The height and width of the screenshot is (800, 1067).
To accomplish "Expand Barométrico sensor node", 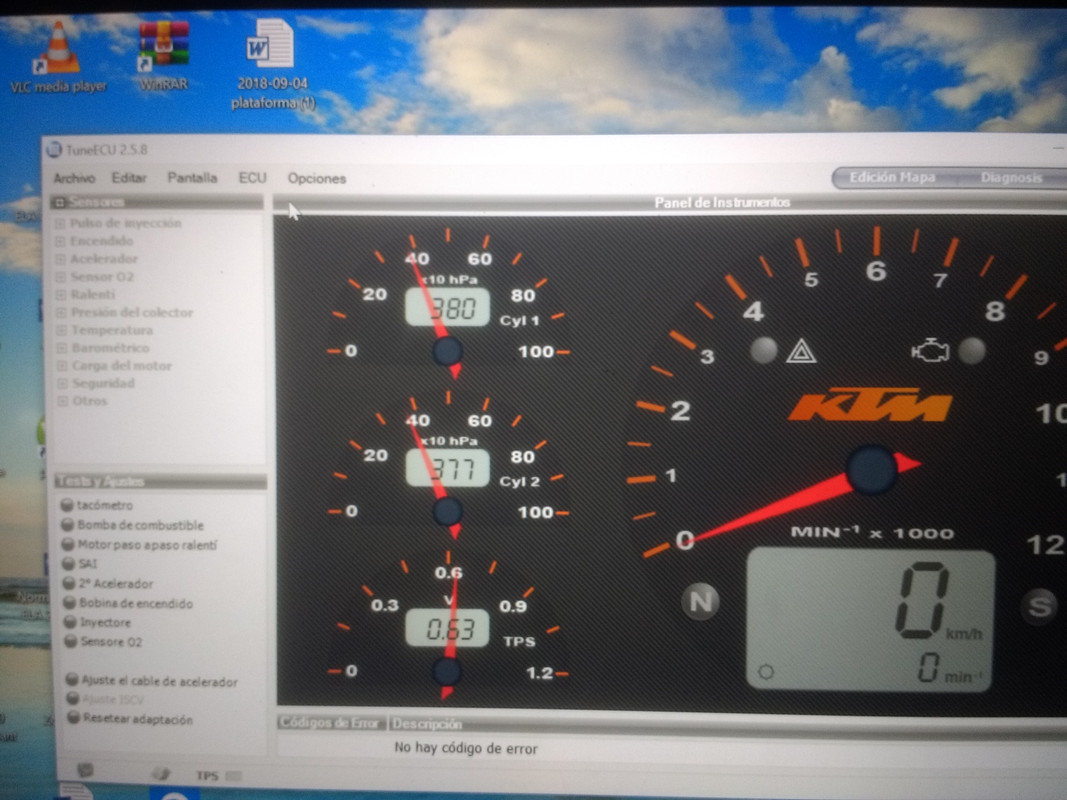I will click(x=61, y=348).
